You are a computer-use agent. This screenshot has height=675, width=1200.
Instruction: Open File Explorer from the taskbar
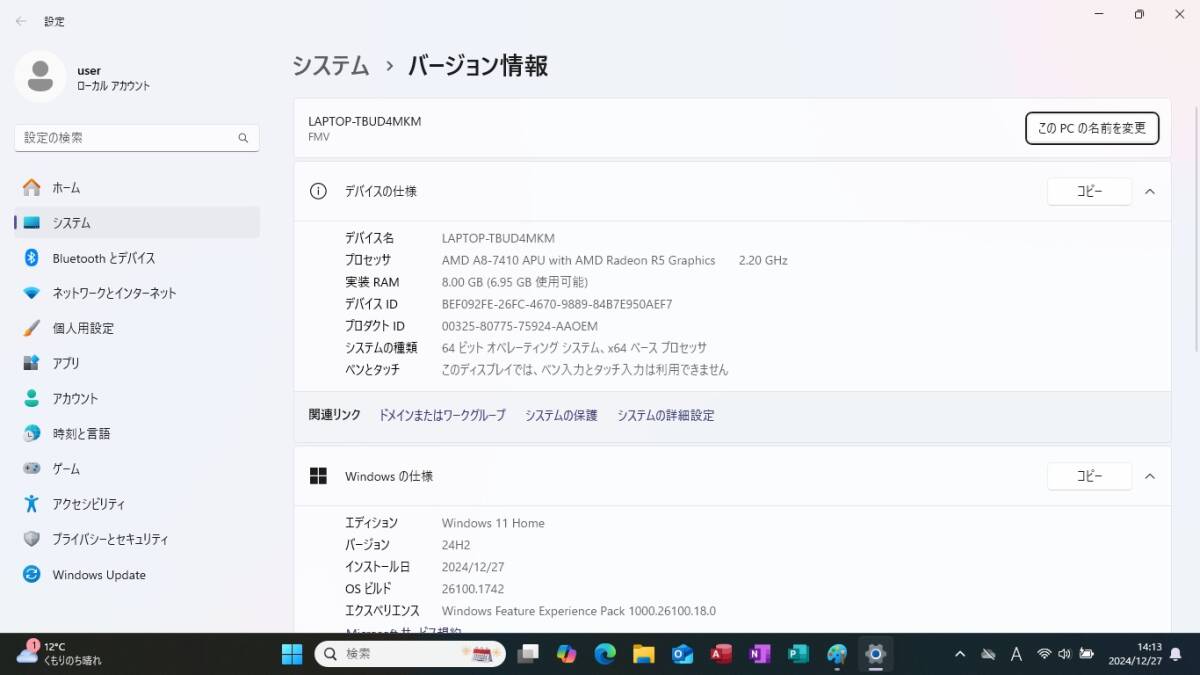644,654
